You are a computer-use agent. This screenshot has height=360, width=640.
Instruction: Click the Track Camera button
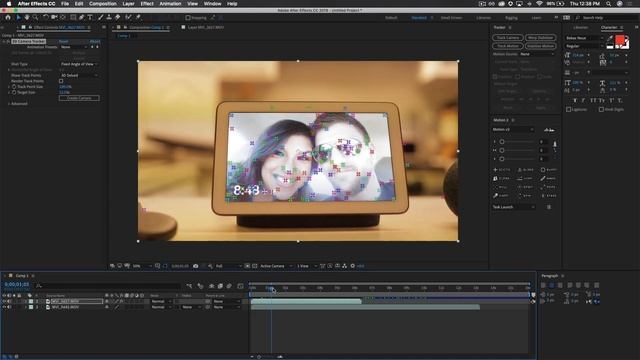pyautogui.click(x=508, y=38)
